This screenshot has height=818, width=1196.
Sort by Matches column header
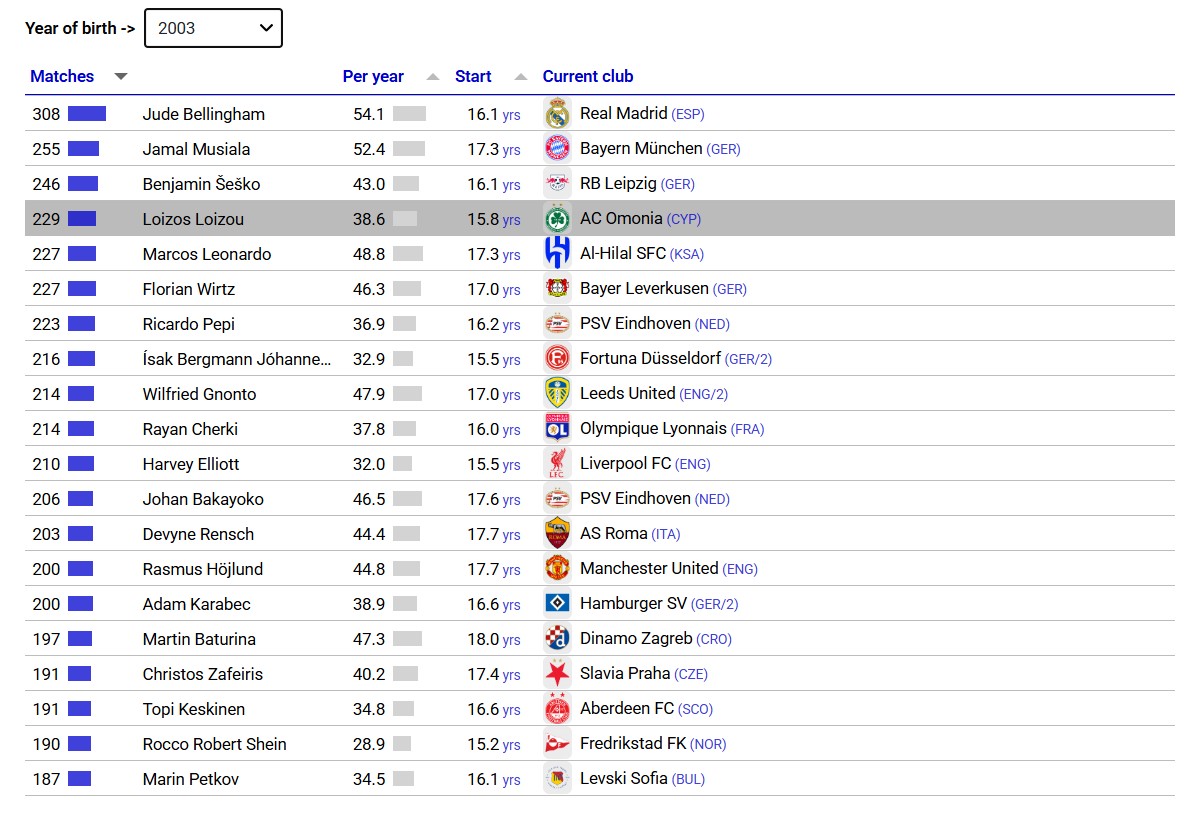click(62, 76)
